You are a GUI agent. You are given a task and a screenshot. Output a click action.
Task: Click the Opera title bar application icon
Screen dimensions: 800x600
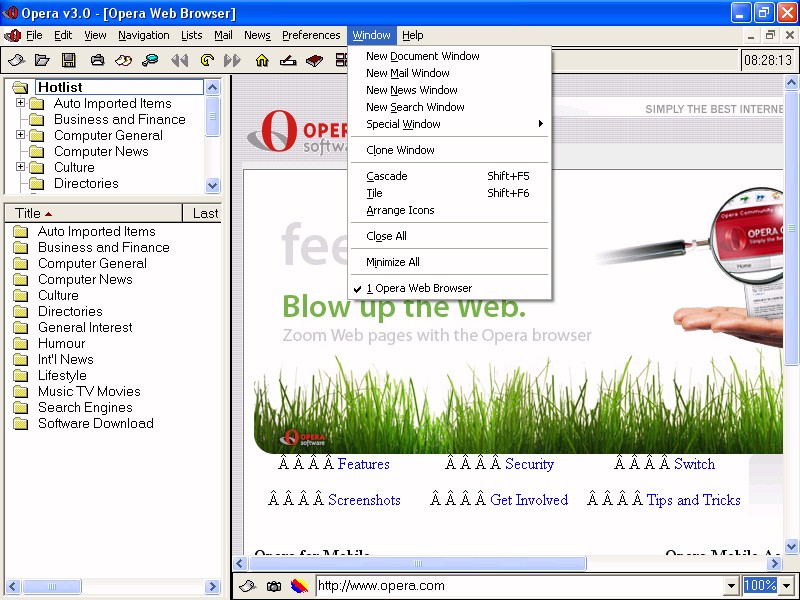point(10,13)
